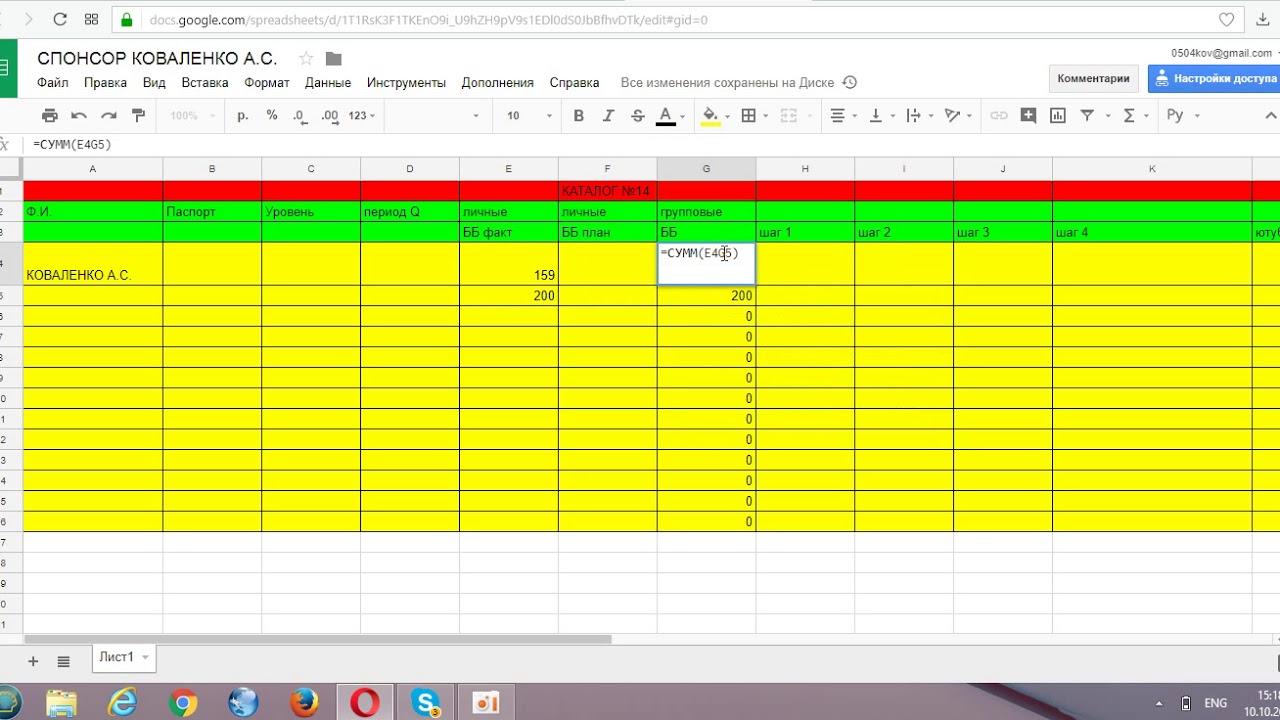Select the Лист1 sheet tab
1280x720 pixels.
coord(124,657)
